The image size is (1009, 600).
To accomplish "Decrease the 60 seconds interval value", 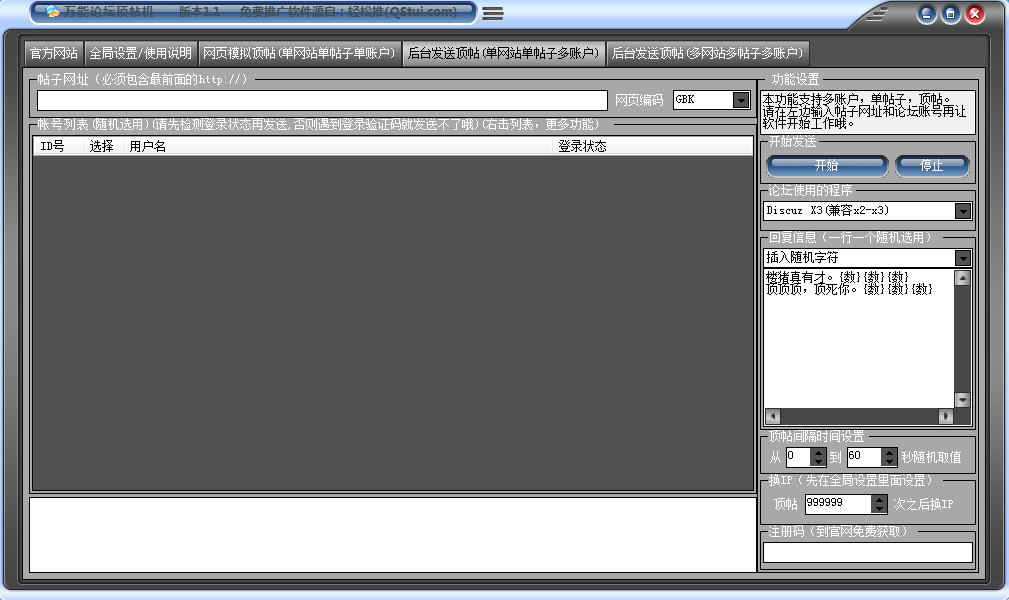I will [x=890, y=462].
